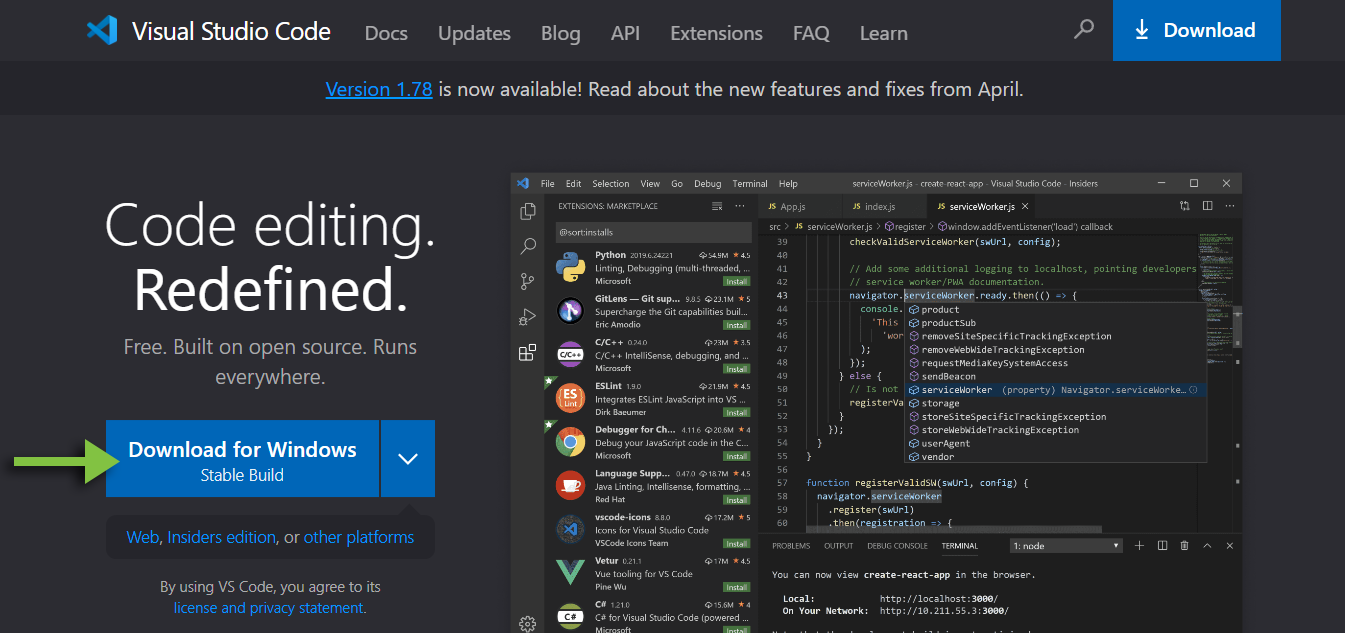The width and height of the screenshot is (1345, 633).
Task: Go to Docs in the site navigation
Action: 386,32
